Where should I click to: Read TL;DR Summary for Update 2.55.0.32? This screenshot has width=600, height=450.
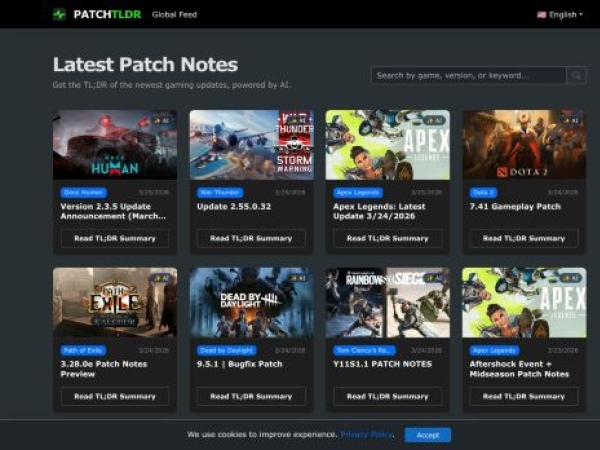point(251,238)
